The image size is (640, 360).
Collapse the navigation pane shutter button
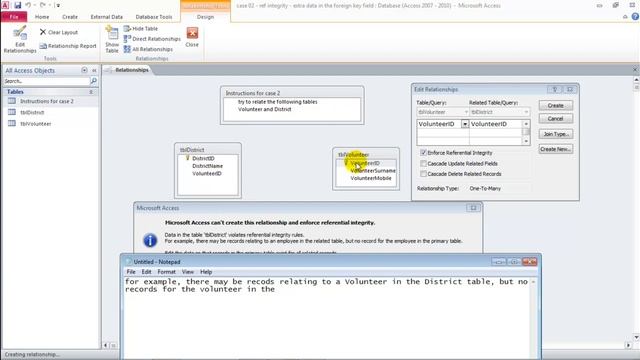coord(94,70)
